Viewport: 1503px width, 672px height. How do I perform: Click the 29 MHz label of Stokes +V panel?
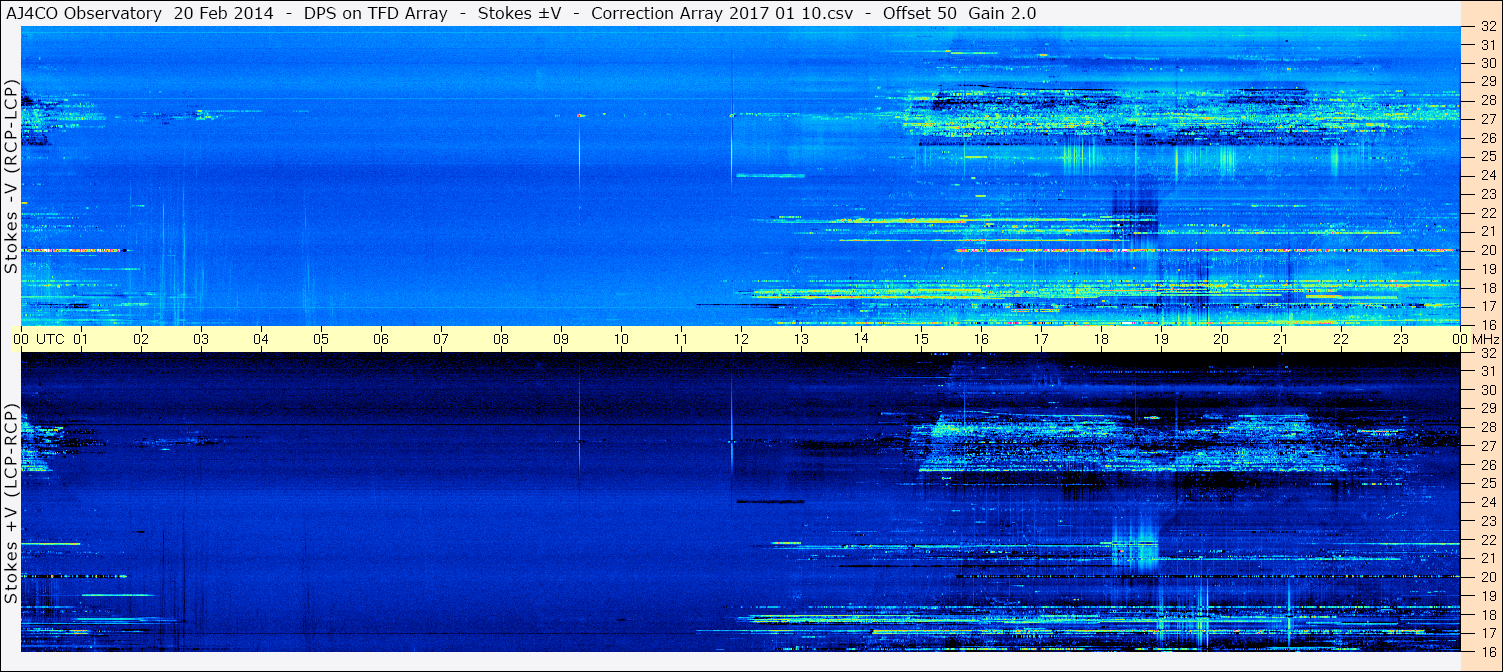[1488, 409]
